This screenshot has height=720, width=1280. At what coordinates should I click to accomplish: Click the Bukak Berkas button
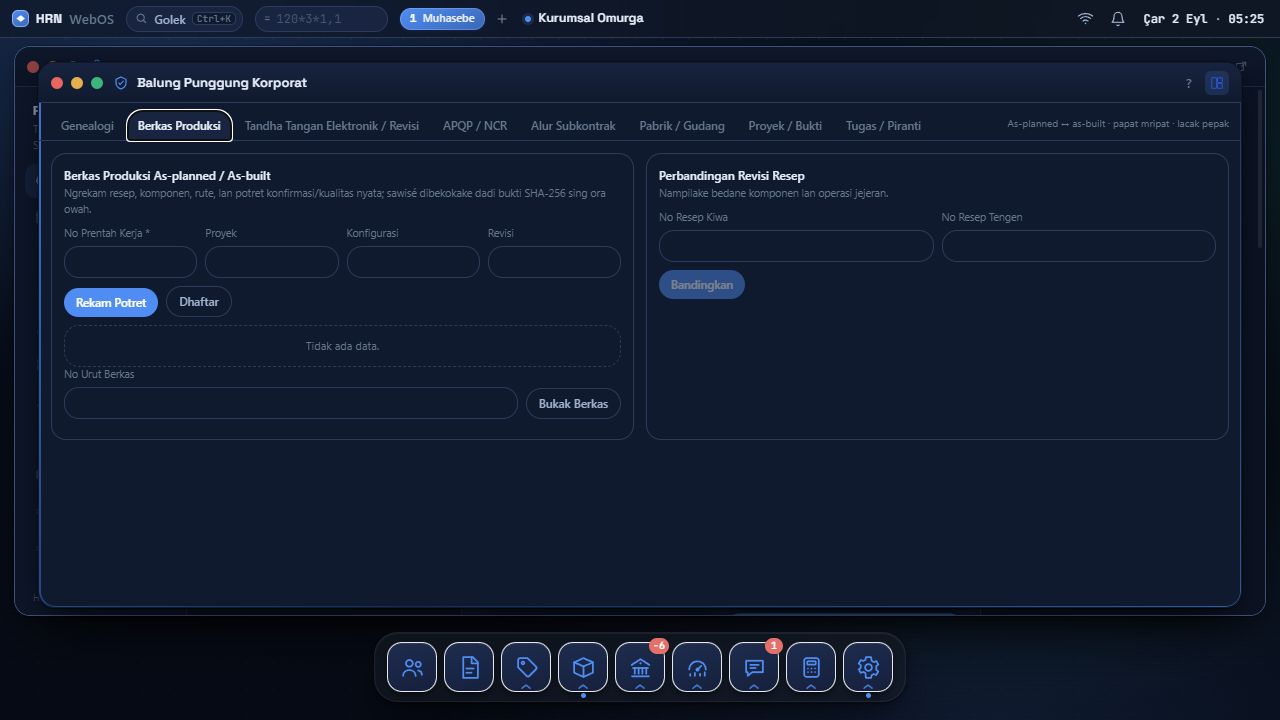[x=573, y=403]
